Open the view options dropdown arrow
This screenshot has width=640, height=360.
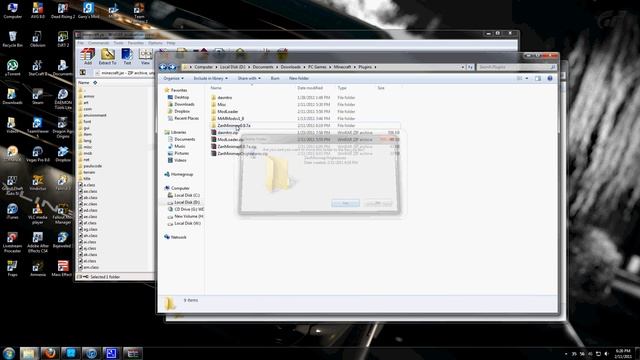pyautogui.click(x=527, y=78)
